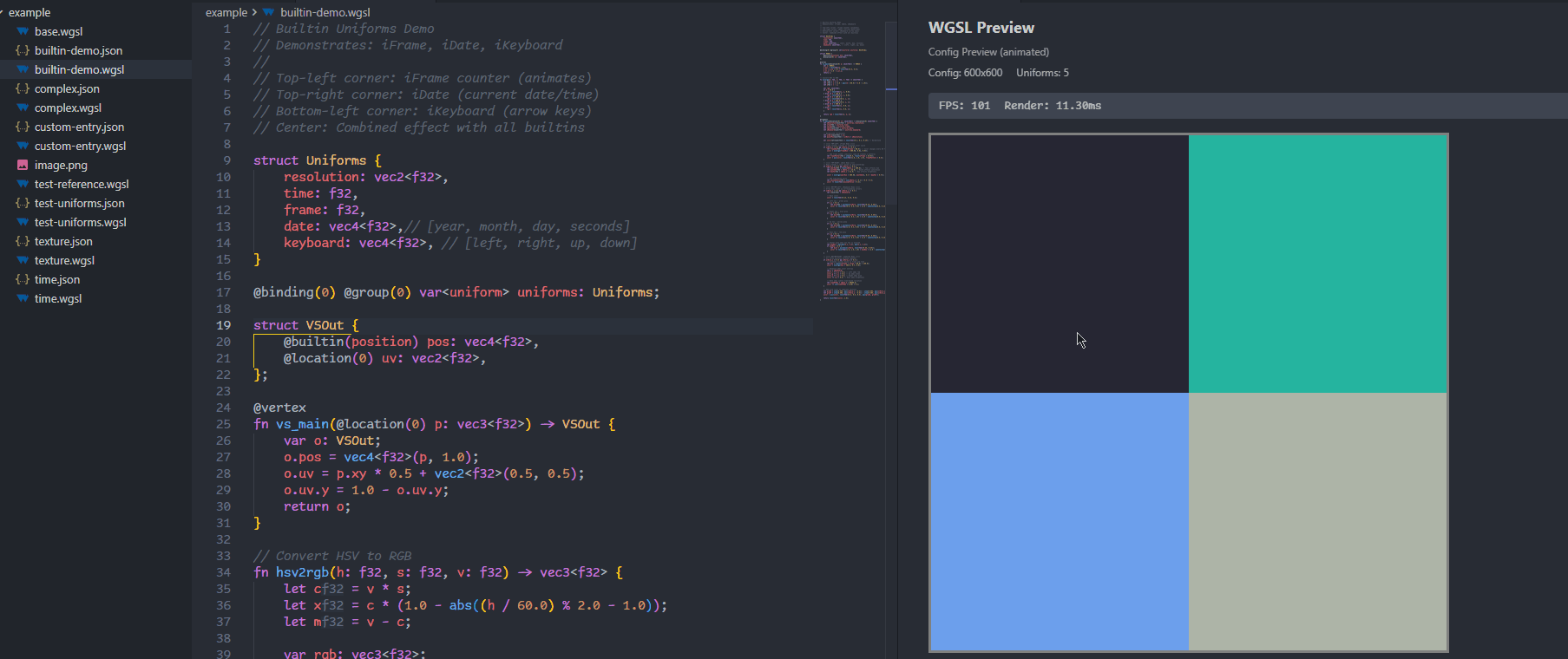
Task: Click the 'fn hsv2rgb' function declaration
Action: (x=437, y=572)
